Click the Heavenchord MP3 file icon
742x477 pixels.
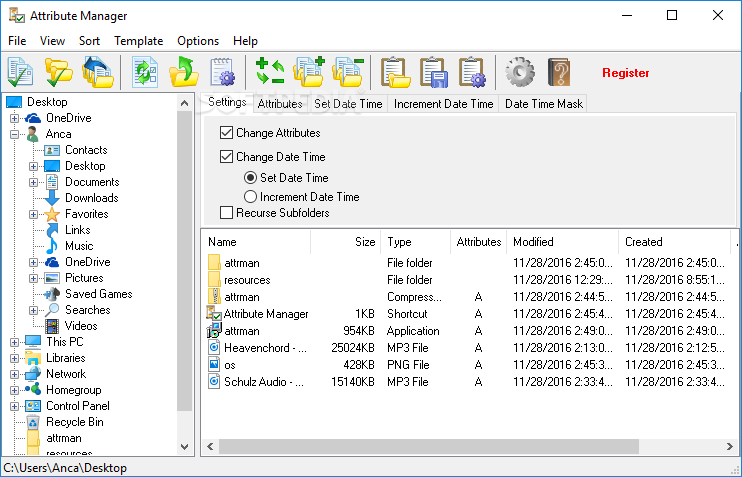pos(214,348)
